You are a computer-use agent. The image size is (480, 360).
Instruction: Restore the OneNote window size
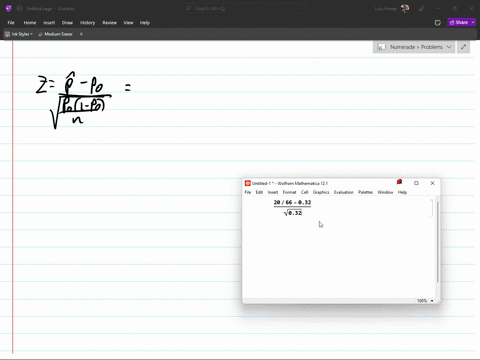(455, 9)
